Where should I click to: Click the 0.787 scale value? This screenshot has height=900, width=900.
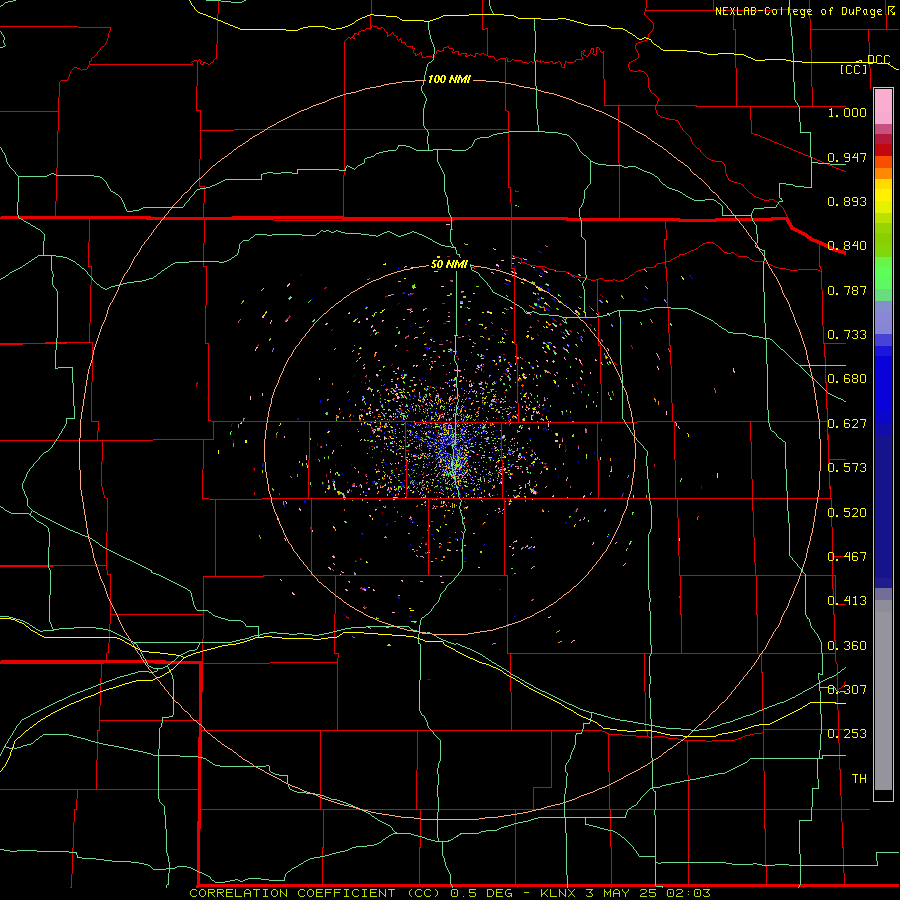(x=847, y=290)
